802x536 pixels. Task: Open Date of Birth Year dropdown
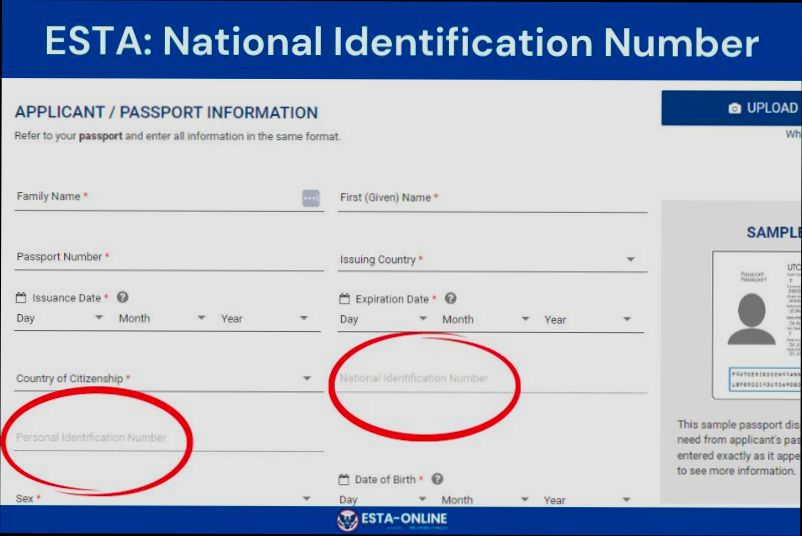click(587, 500)
